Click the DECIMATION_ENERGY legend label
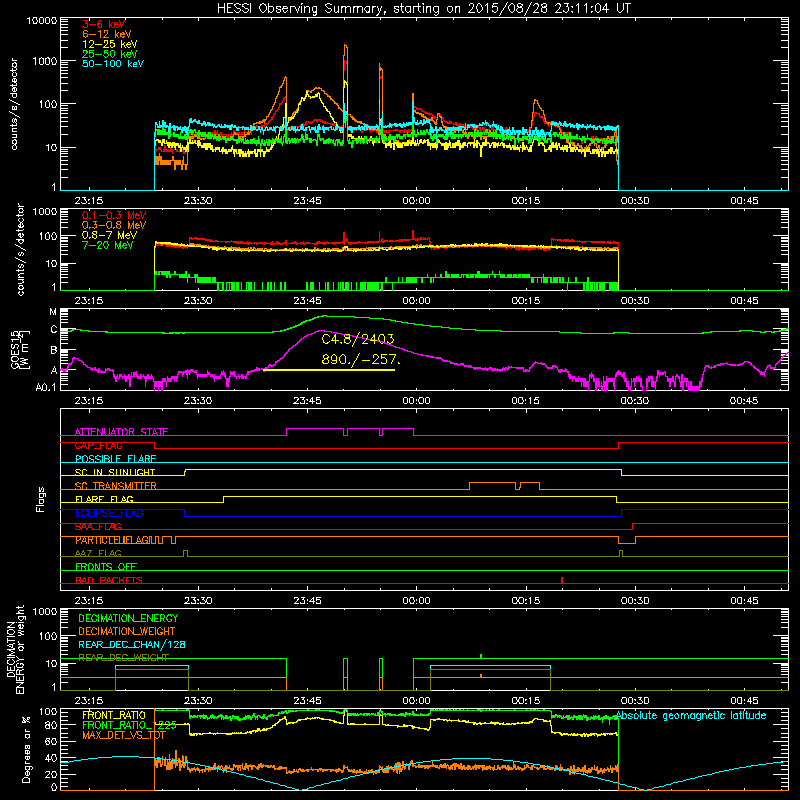800x800 pixels. coord(128,618)
